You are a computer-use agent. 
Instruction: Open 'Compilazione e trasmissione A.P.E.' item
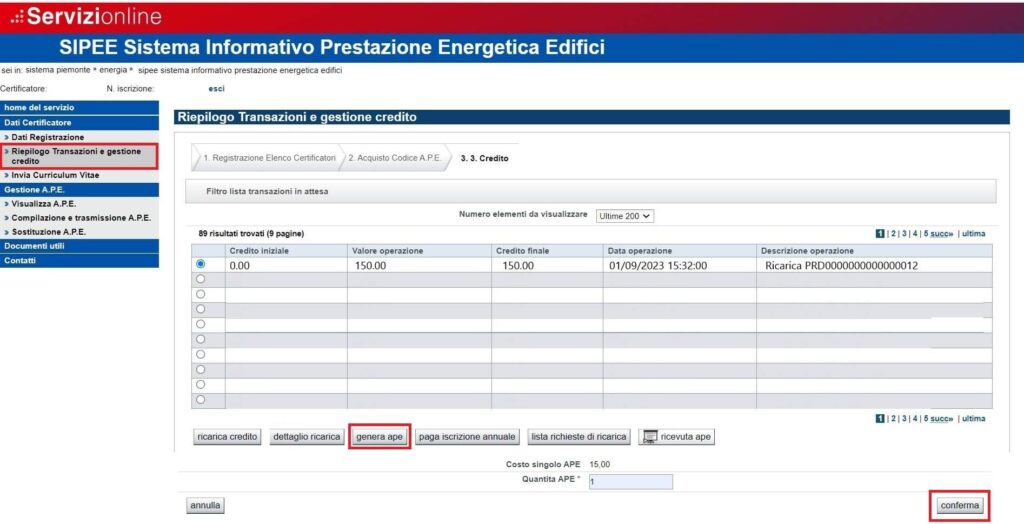80,218
